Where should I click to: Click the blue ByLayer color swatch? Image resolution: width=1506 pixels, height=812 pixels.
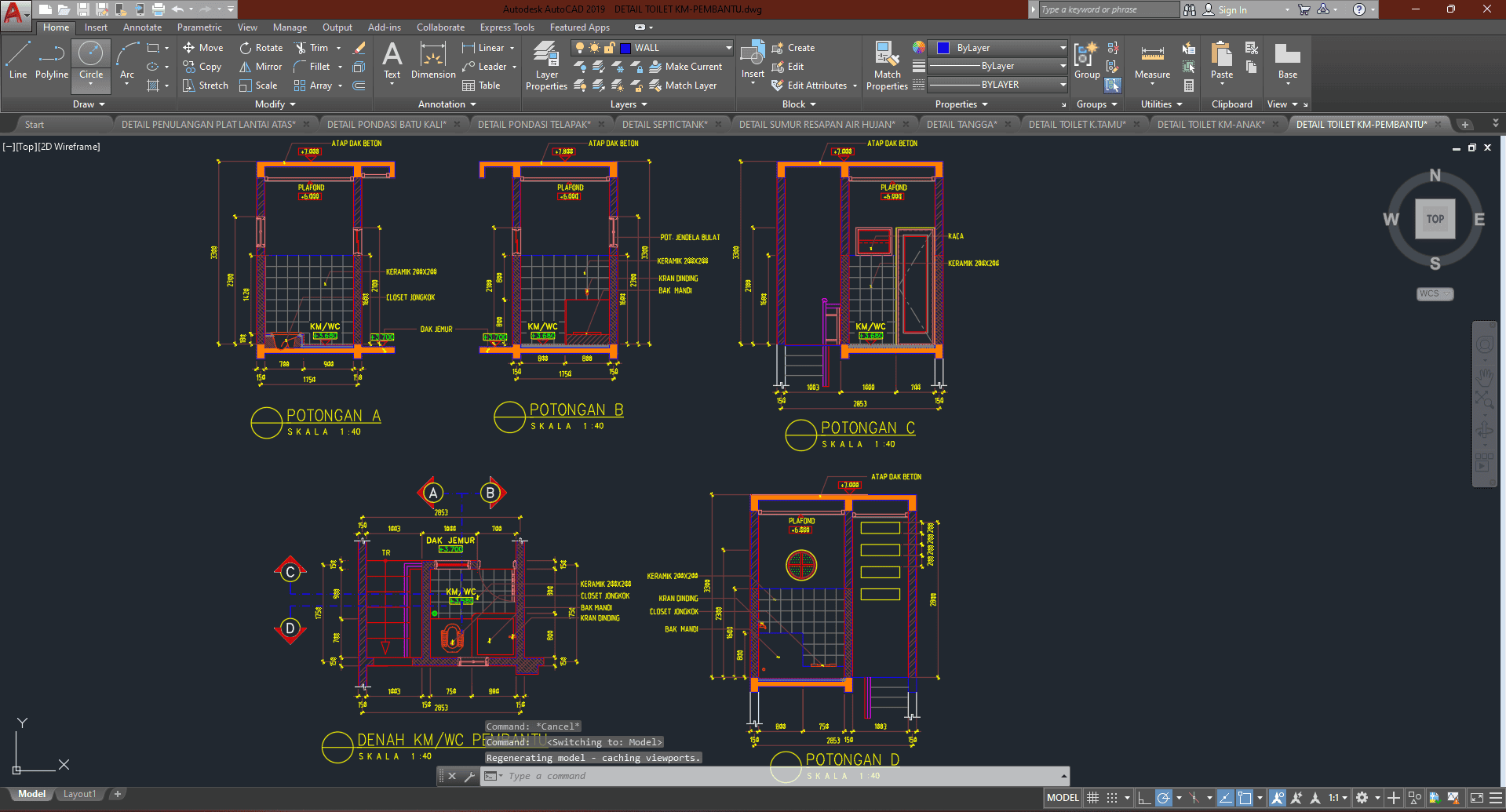(943, 48)
